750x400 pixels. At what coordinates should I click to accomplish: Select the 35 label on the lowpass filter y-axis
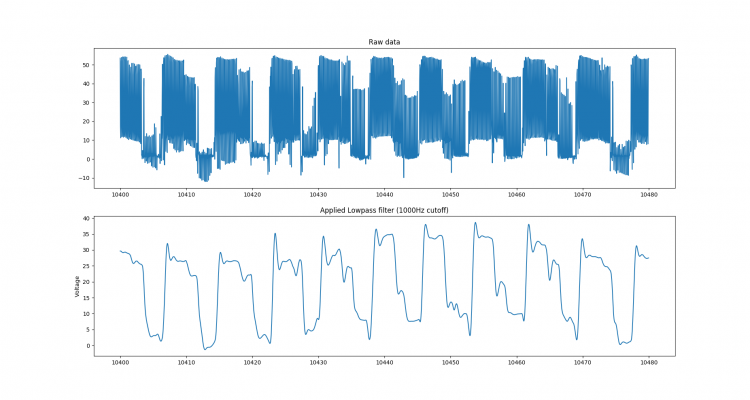86,234
